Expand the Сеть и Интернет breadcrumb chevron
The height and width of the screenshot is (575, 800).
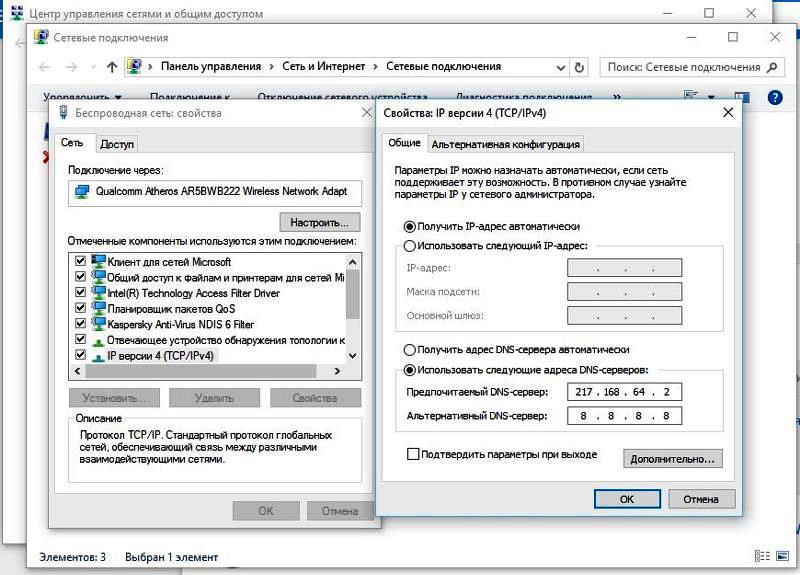376,67
